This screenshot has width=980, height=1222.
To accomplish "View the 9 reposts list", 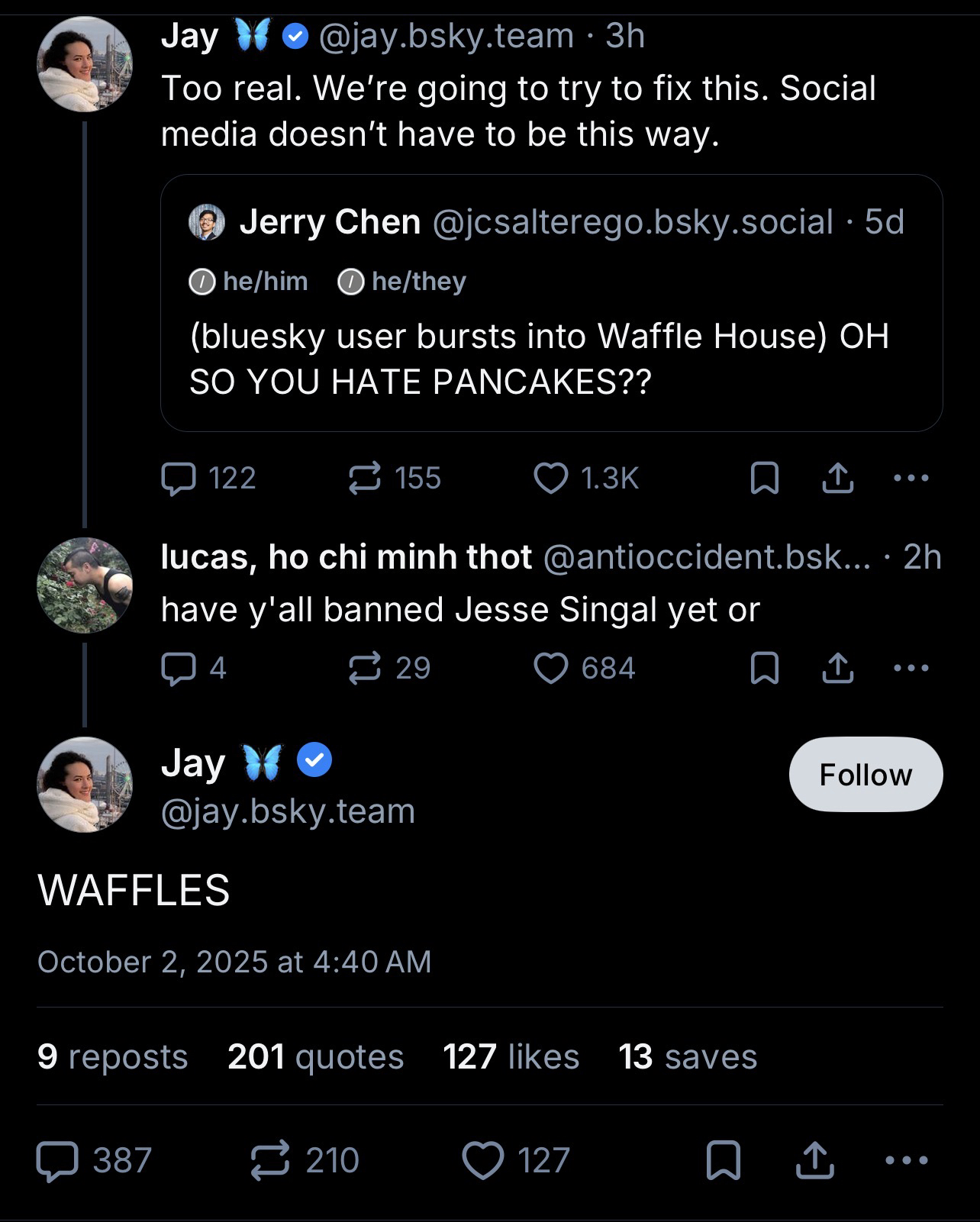I will (x=112, y=1057).
